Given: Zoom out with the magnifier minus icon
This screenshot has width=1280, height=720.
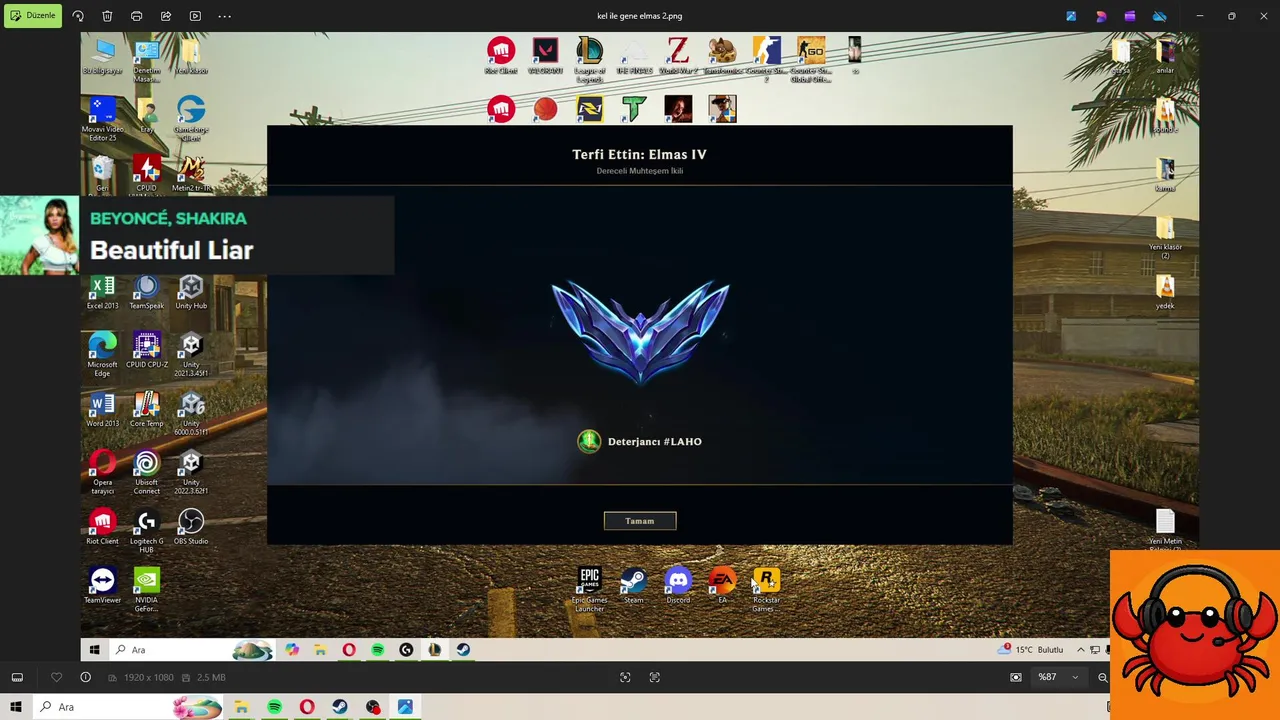Looking at the screenshot, I should (1103, 677).
